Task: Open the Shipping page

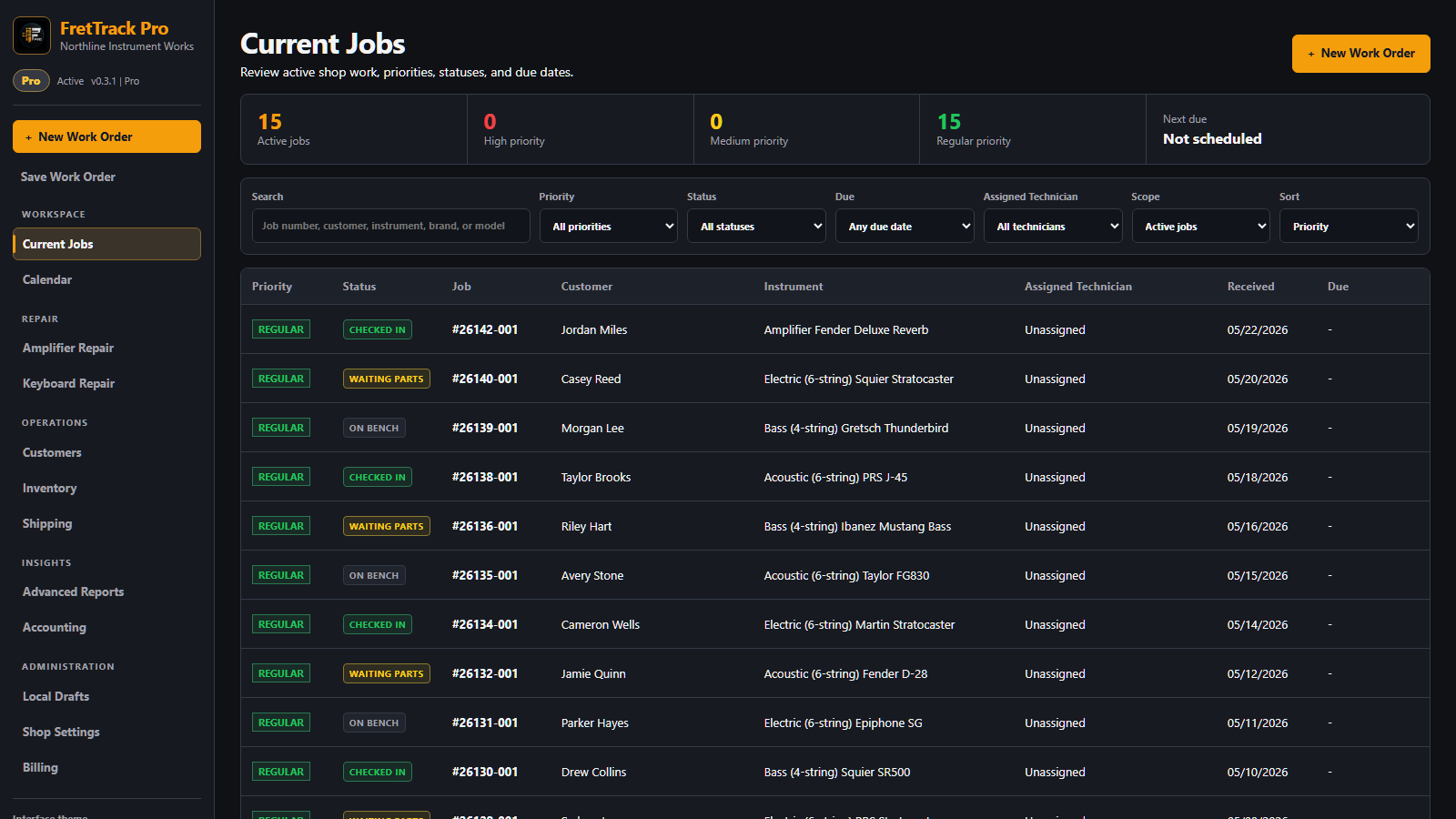Action: coord(47,523)
